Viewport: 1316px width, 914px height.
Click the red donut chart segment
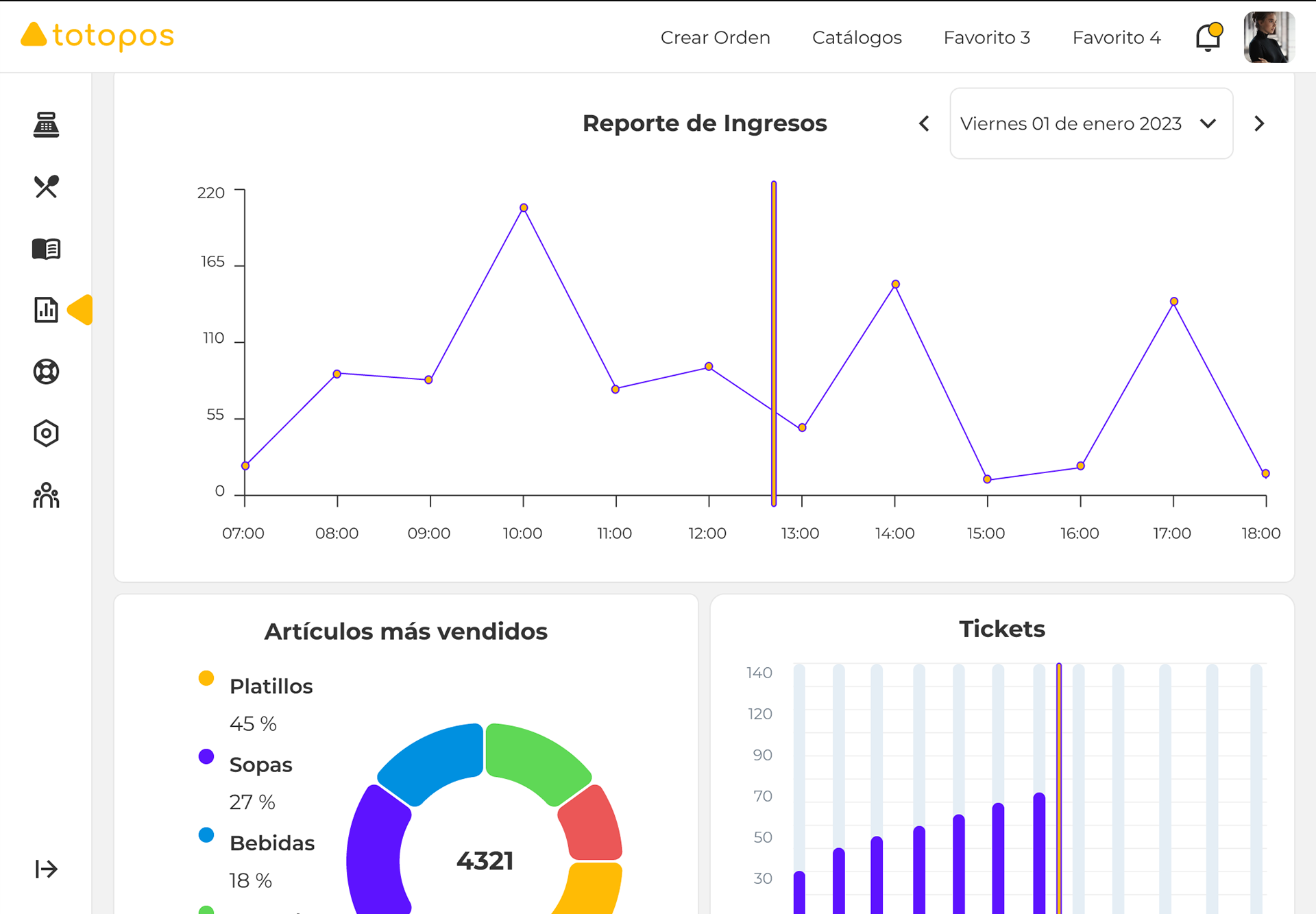[592, 824]
